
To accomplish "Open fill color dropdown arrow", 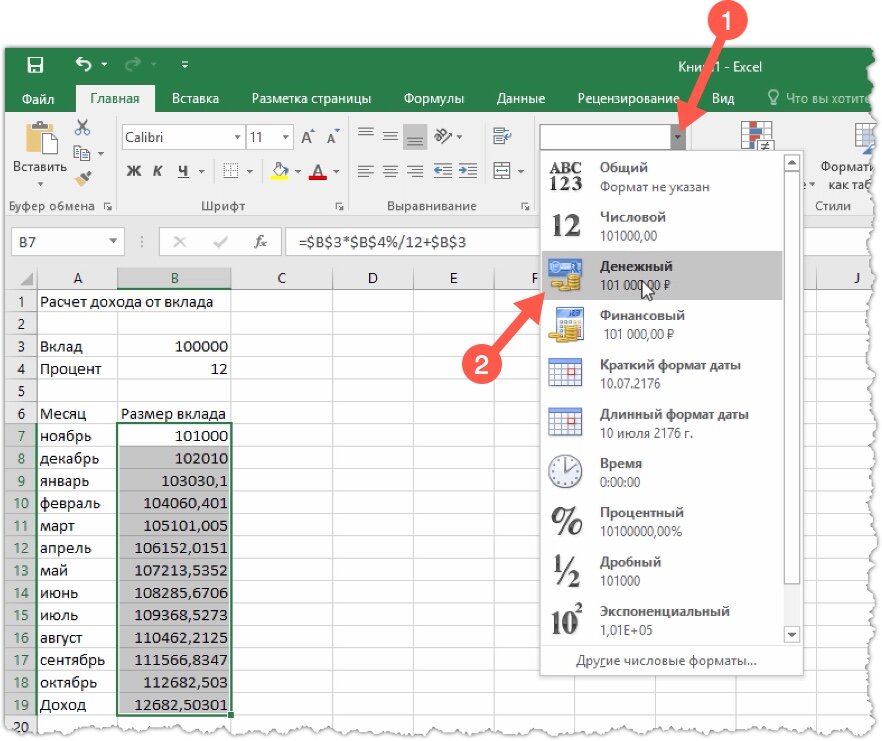I will coord(298,172).
